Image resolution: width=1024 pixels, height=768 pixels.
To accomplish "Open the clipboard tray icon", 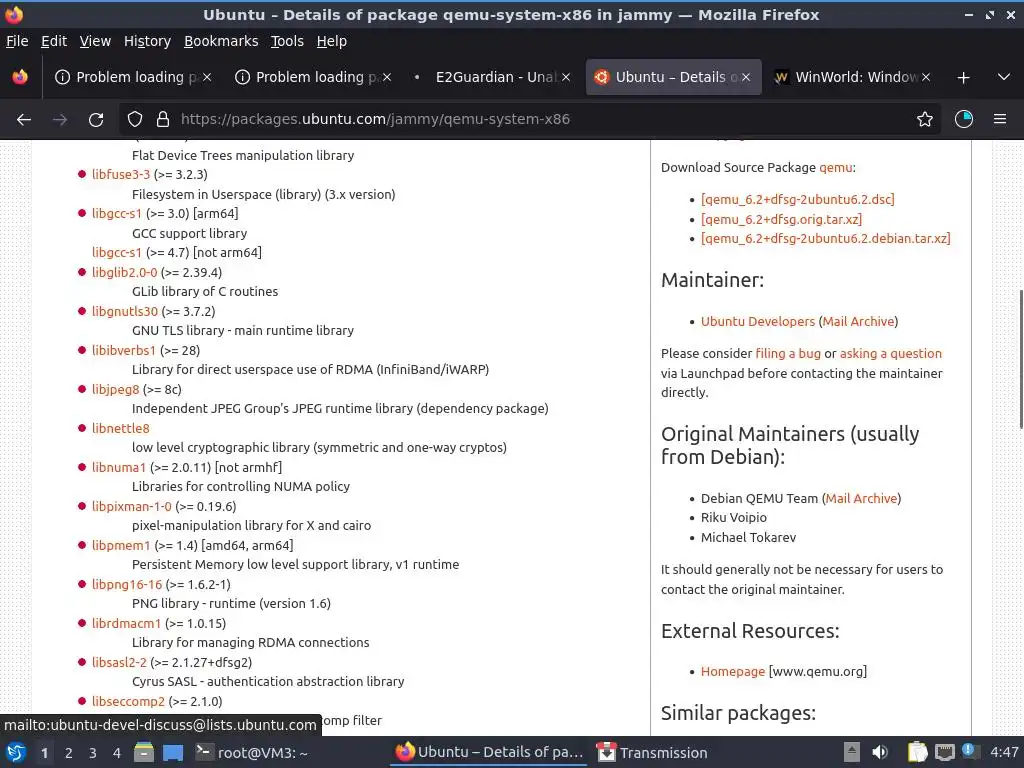I will point(918,752).
